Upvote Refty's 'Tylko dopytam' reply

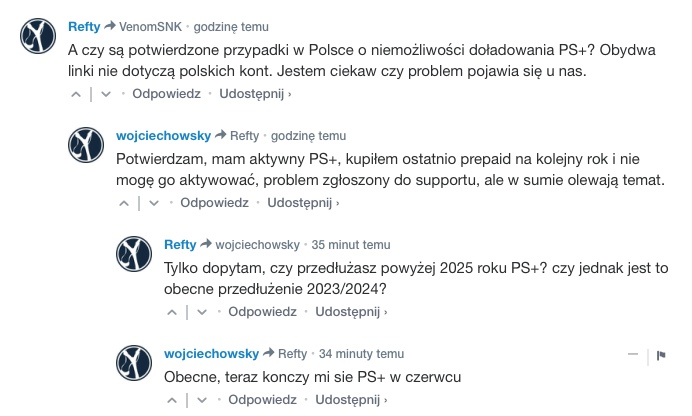pos(172,312)
